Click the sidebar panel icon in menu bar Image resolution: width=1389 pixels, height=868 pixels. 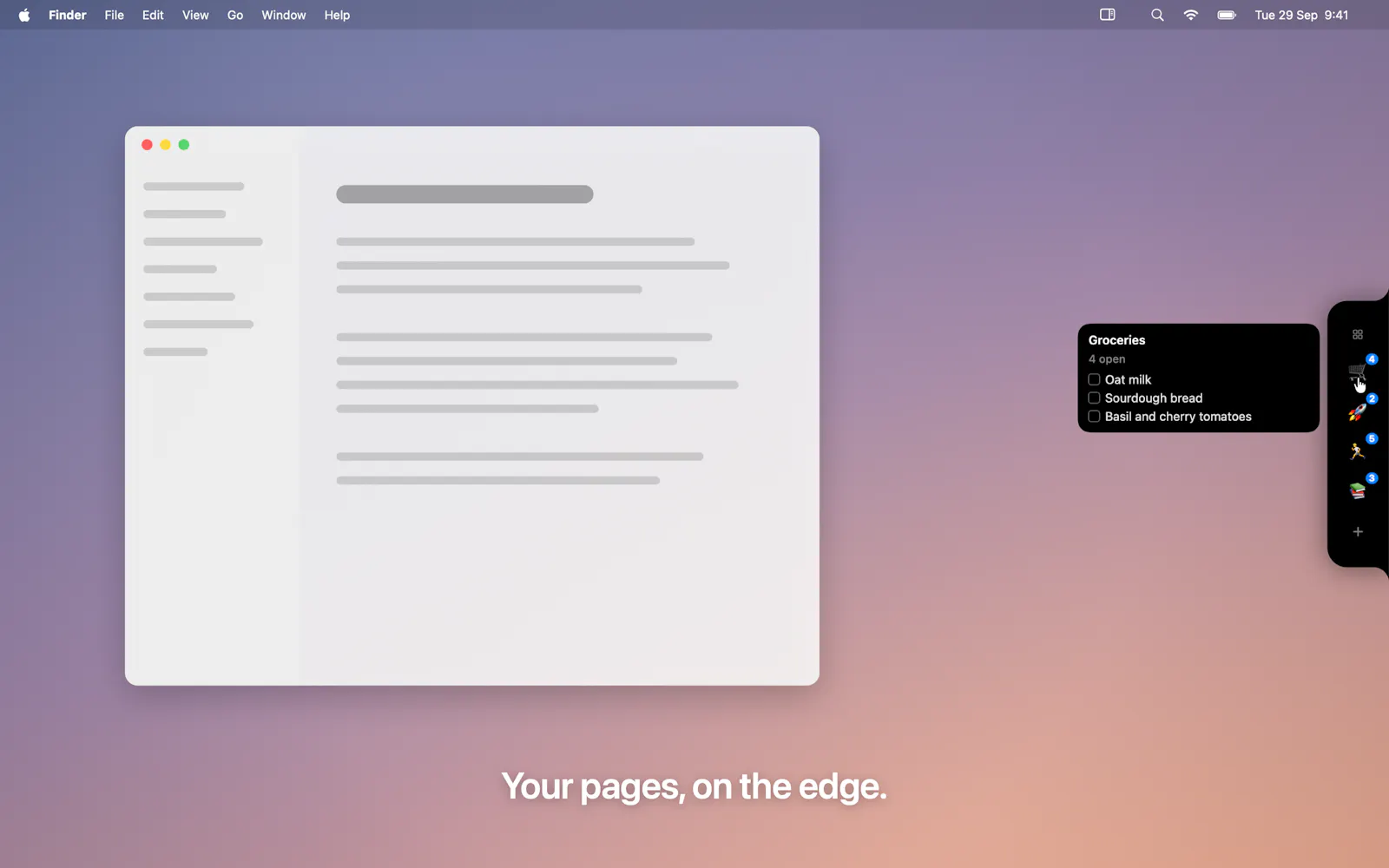(x=1108, y=15)
